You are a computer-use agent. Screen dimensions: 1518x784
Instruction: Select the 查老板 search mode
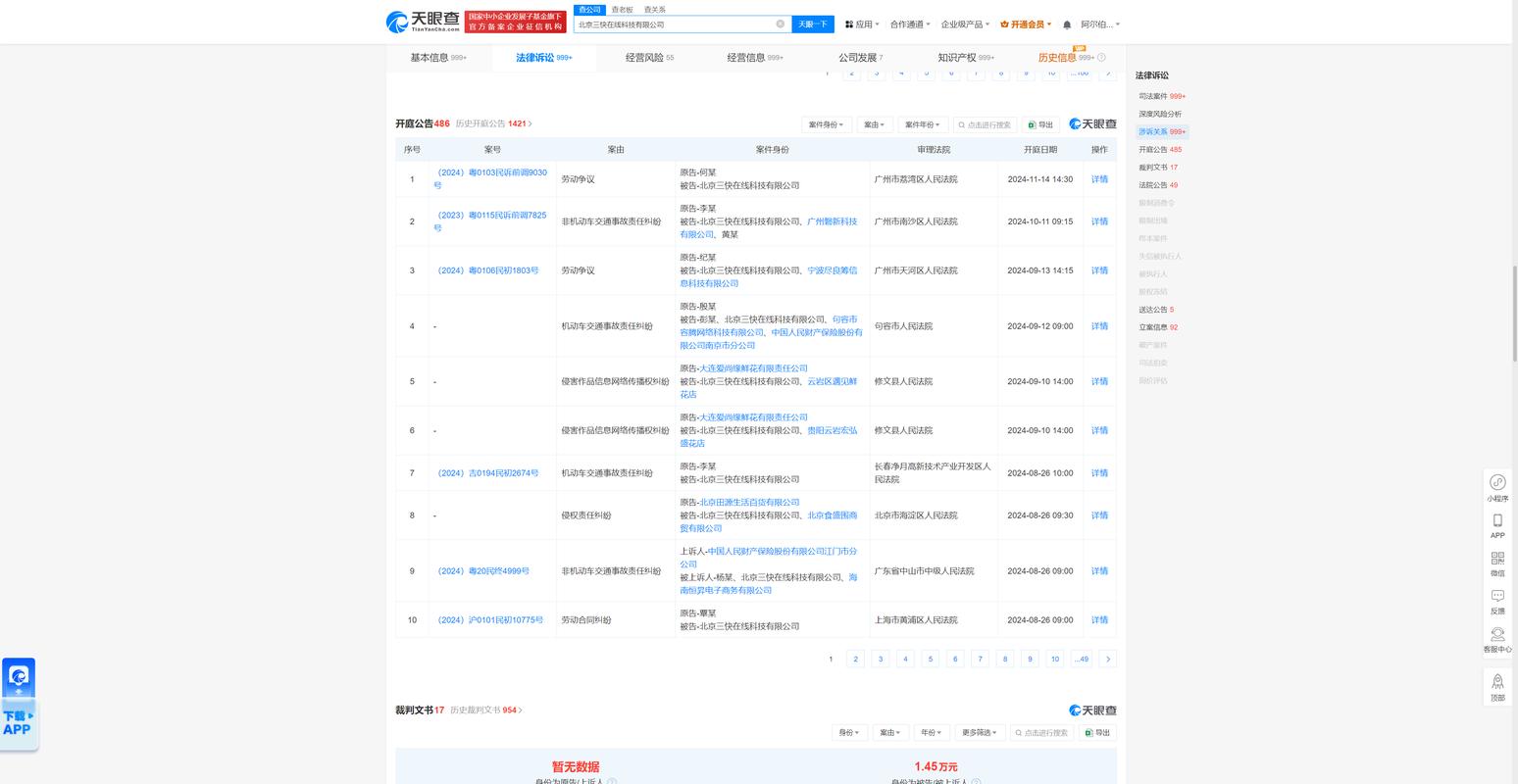pos(623,9)
